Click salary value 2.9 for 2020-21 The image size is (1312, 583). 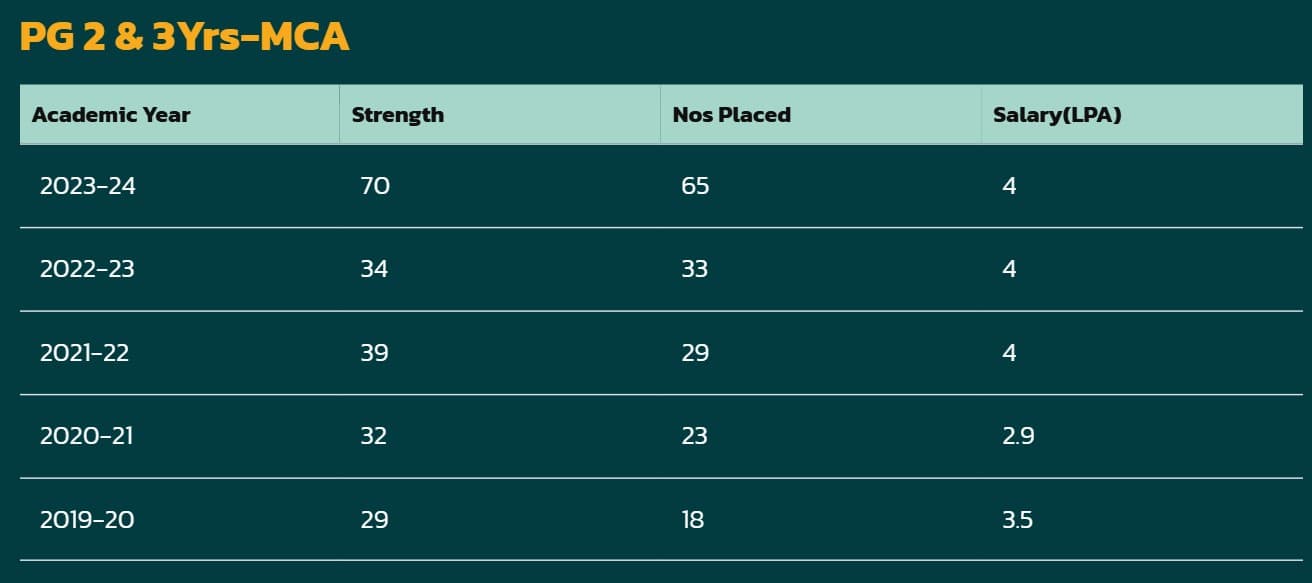(x=1017, y=436)
